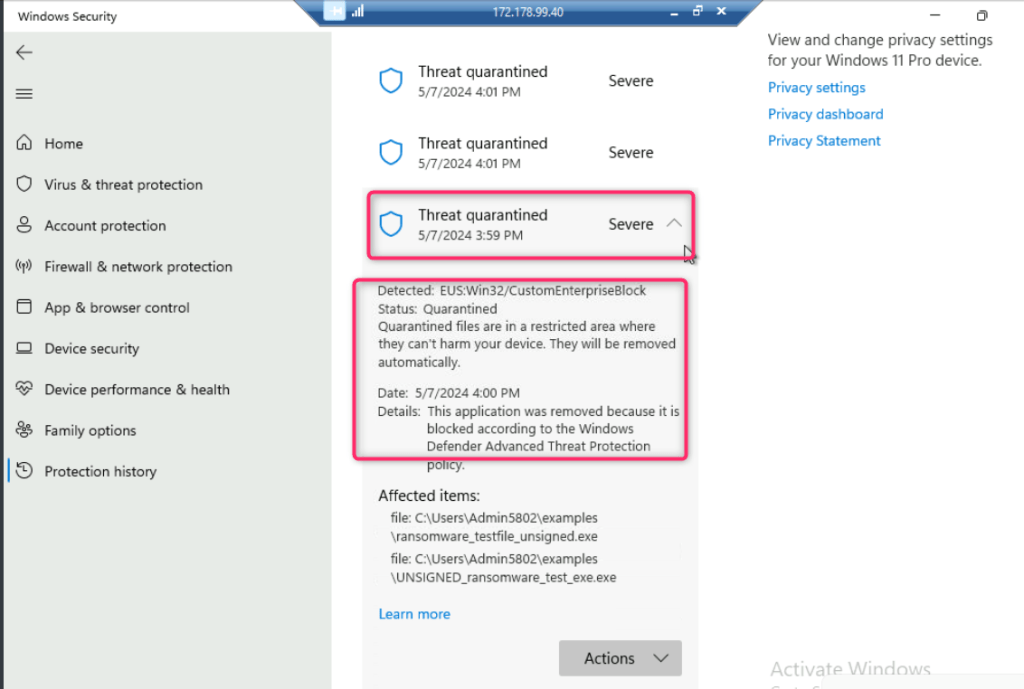
Task: Click the Family options icon
Action: click(24, 431)
